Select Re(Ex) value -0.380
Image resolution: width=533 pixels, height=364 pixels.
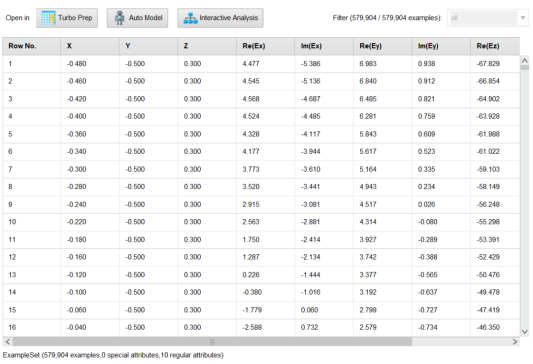[x=252, y=292]
